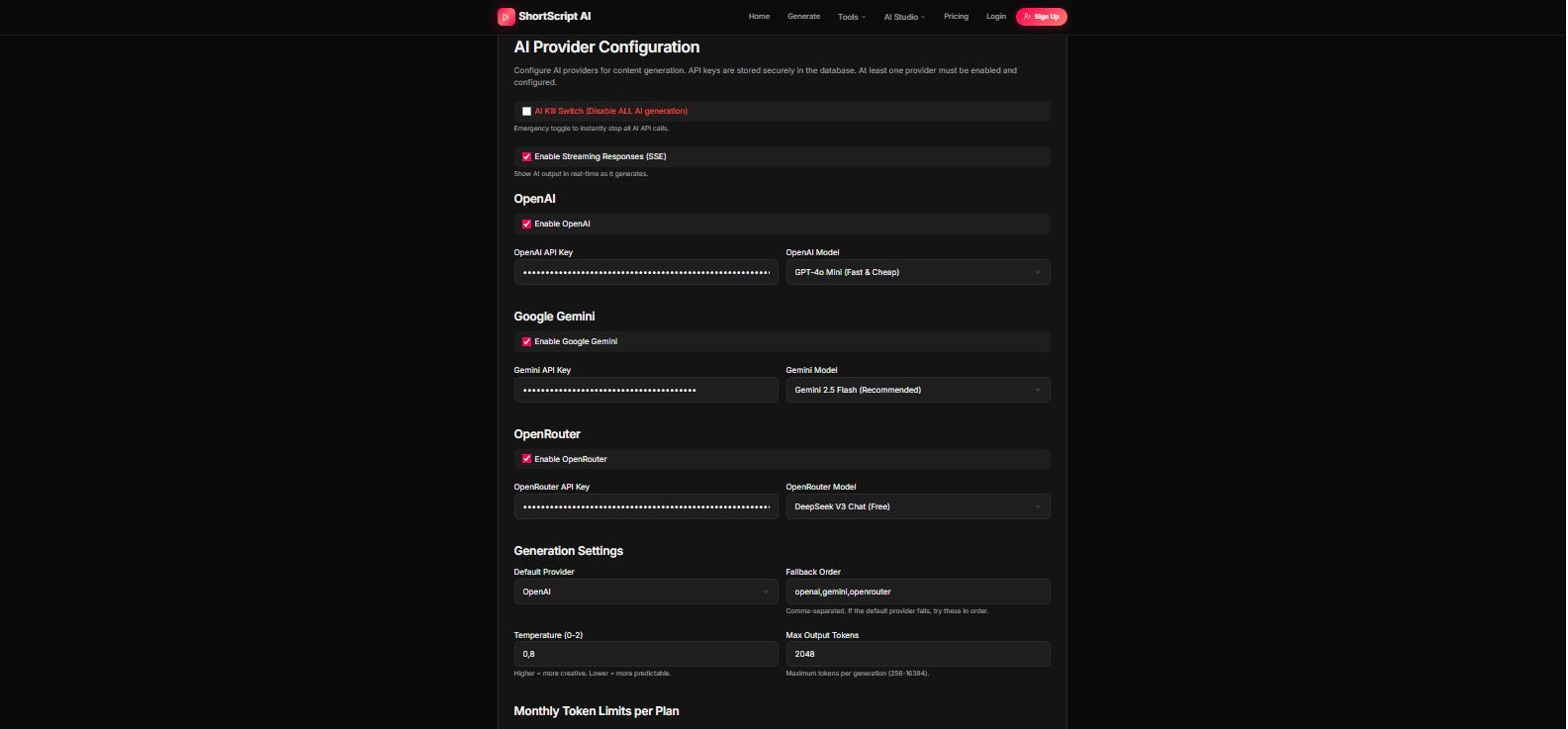
Task: Toggle the Enable OpenRouter checkbox
Action: tap(526, 459)
